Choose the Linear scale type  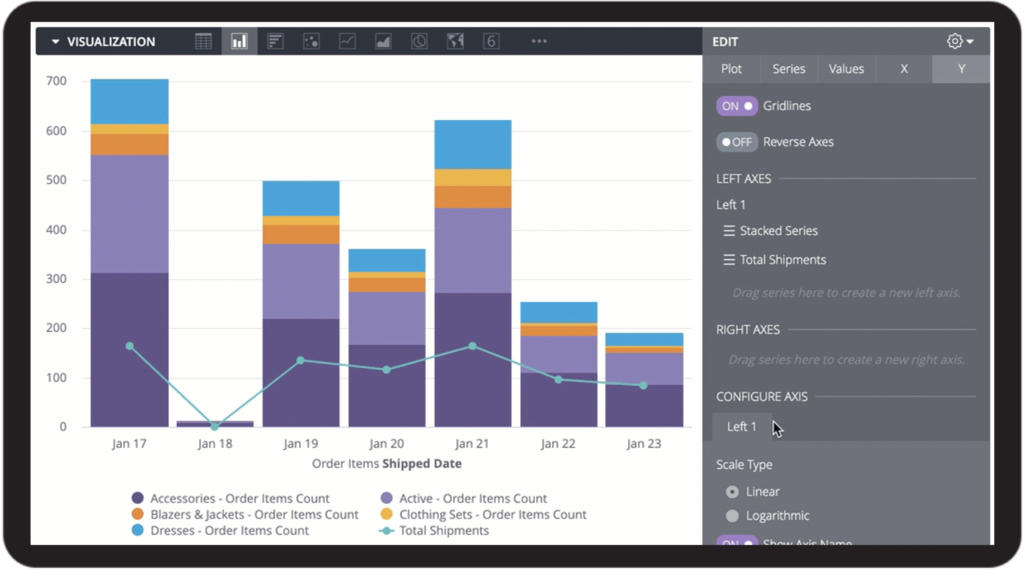(732, 491)
